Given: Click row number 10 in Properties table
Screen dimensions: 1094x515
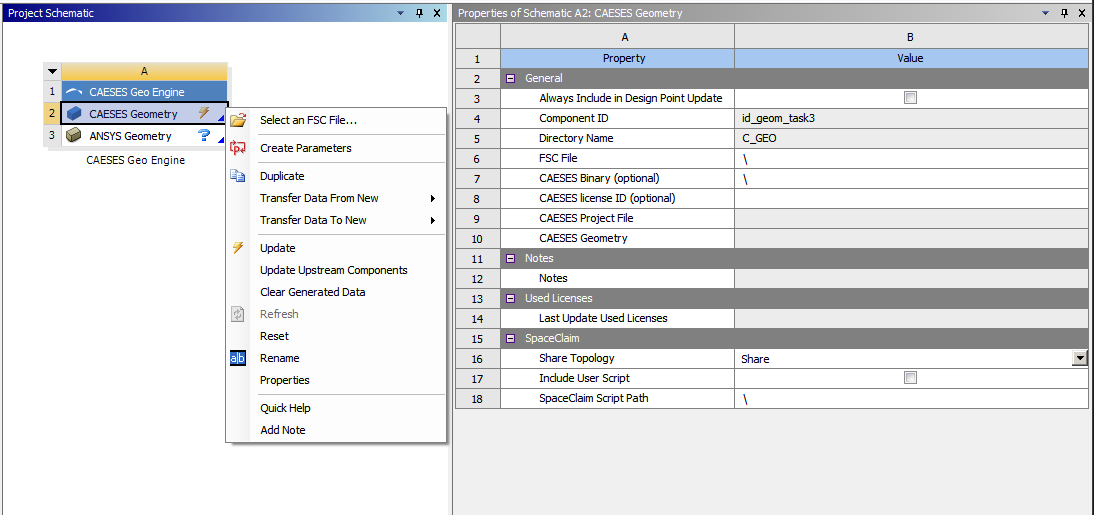Looking at the screenshot, I should click(x=477, y=238).
